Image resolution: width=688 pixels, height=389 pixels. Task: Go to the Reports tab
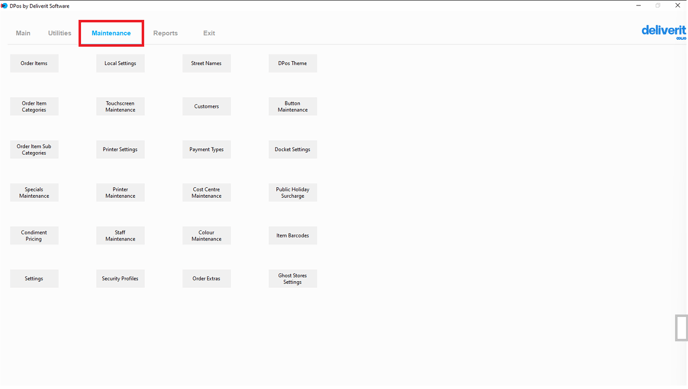click(165, 33)
